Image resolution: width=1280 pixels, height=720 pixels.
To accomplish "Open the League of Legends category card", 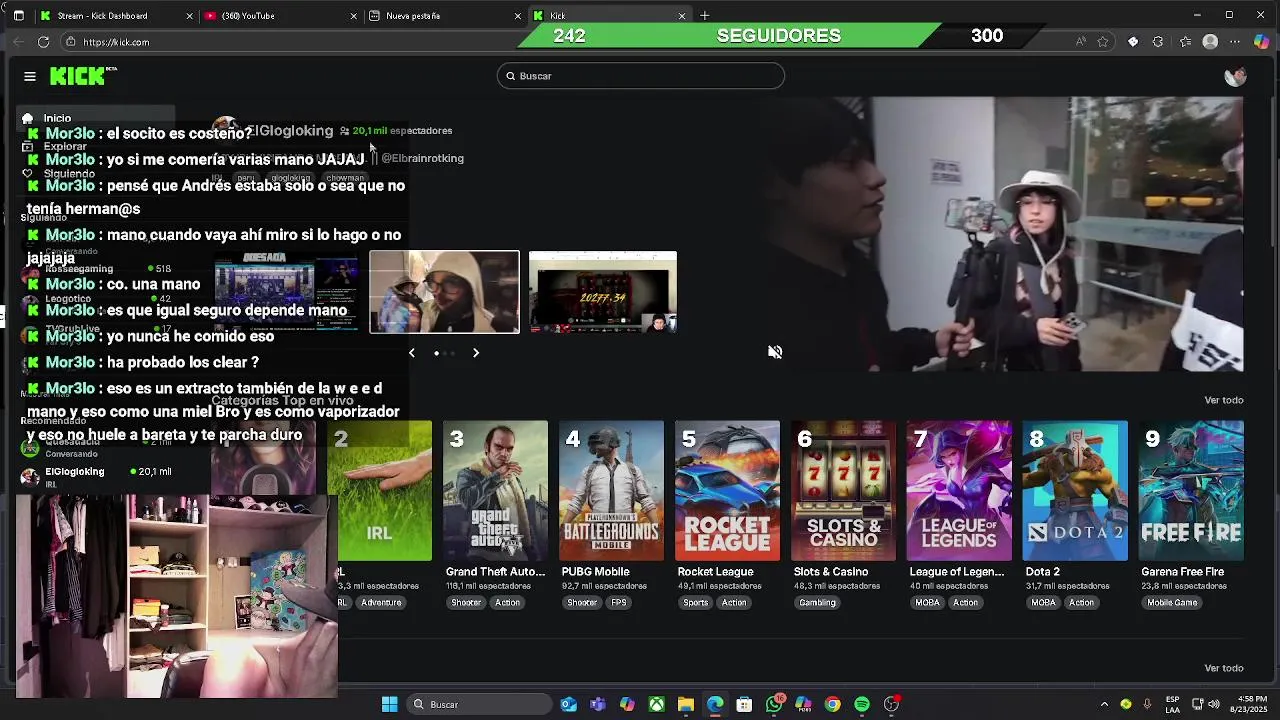I will point(959,490).
